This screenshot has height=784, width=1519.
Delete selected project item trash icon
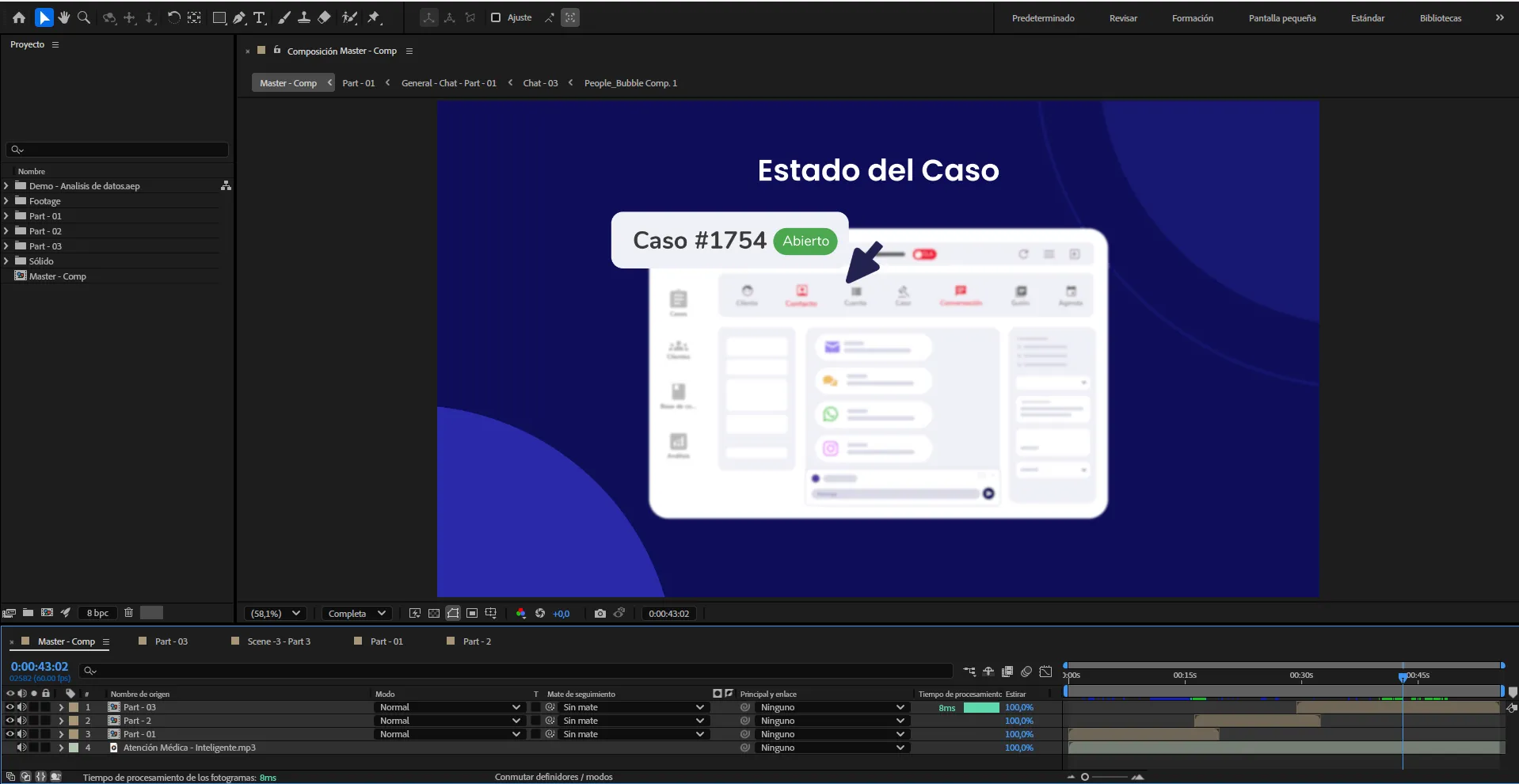pyautogui.click(x=128, y=612)
